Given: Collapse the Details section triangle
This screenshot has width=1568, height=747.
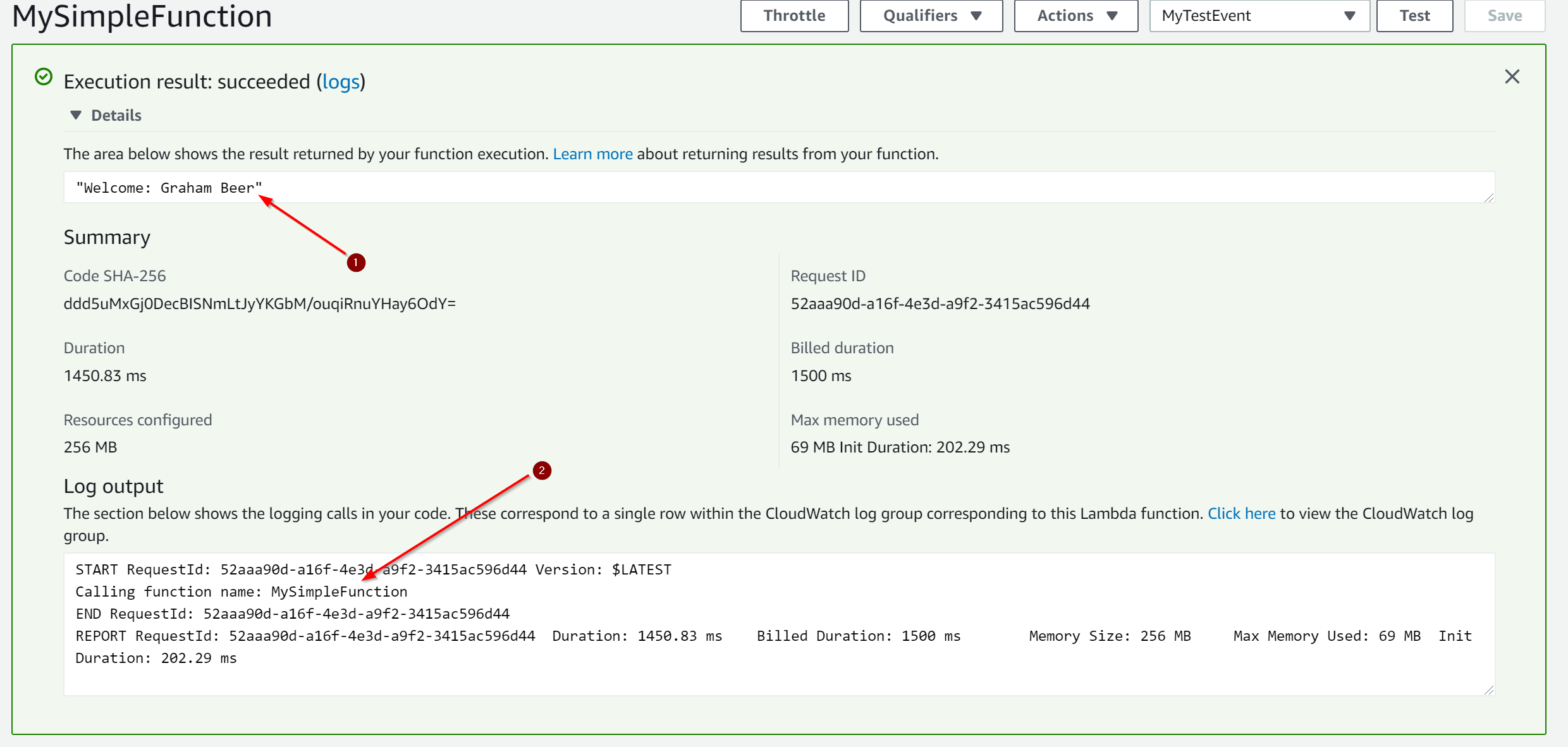Looking at the screenshot, I should pos(76,115).
